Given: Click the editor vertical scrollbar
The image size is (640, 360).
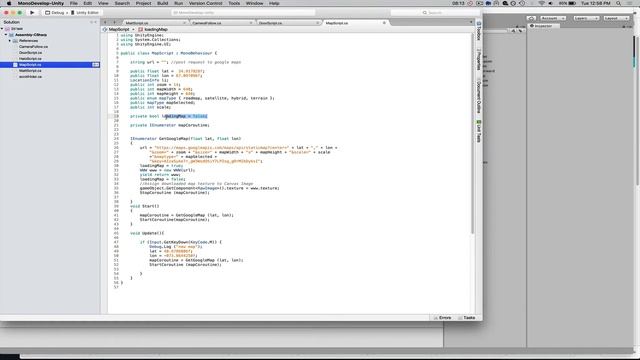Looking at the screenshot, I should 473,133.
